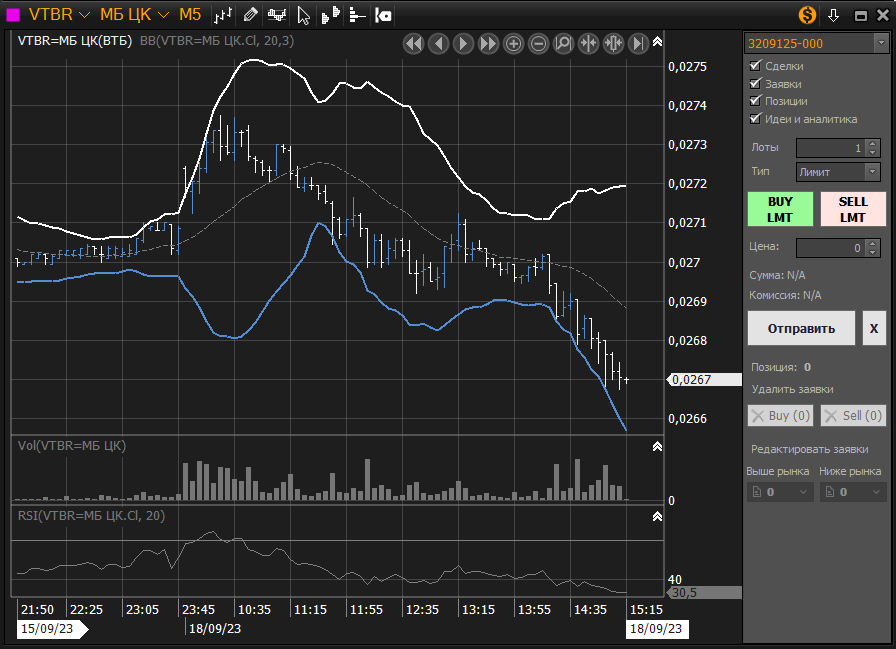Open the magnifier zoom tool
The image size is (896, 649).
click(563, 43)
